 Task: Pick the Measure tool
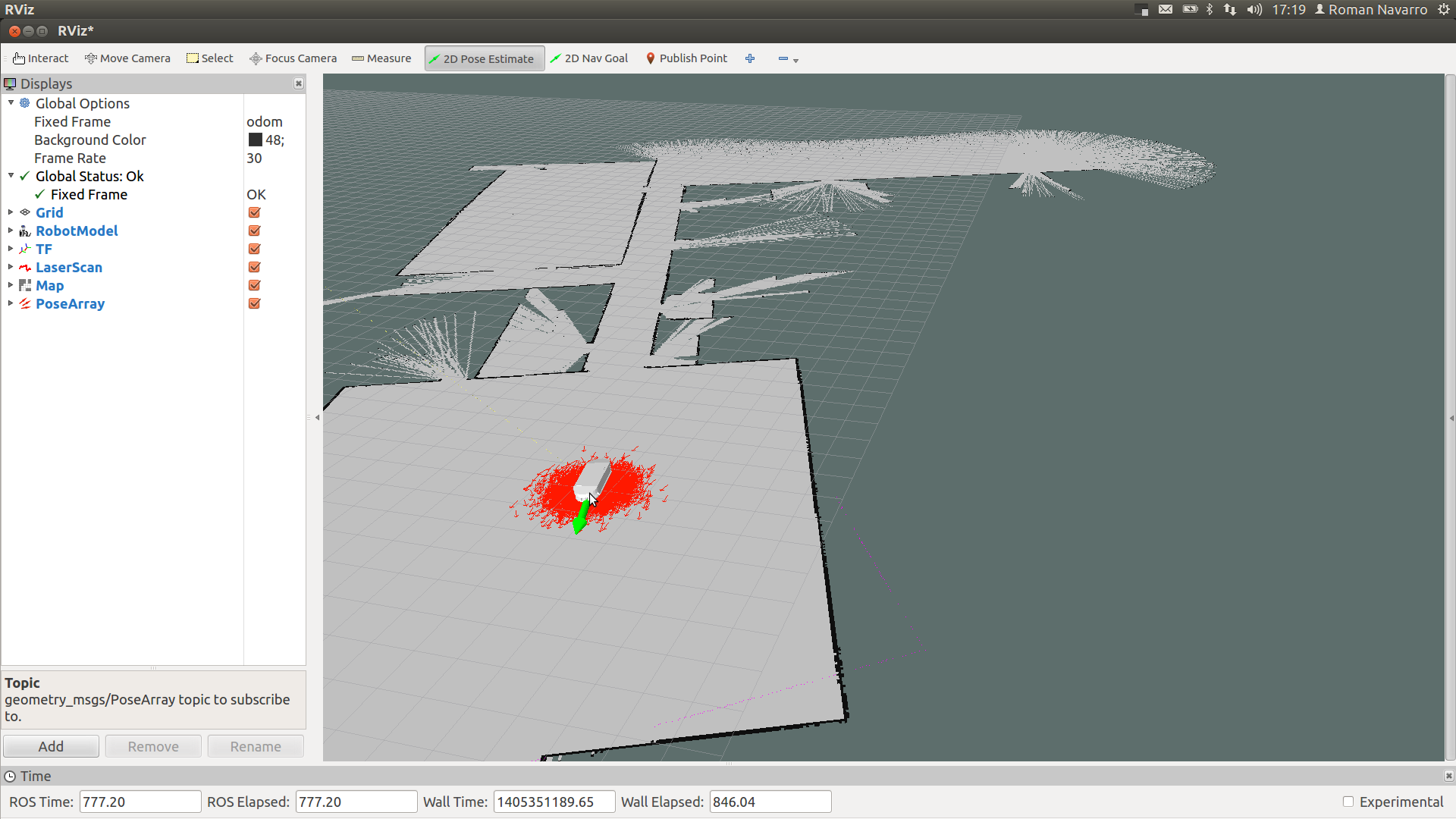point(381,58)
